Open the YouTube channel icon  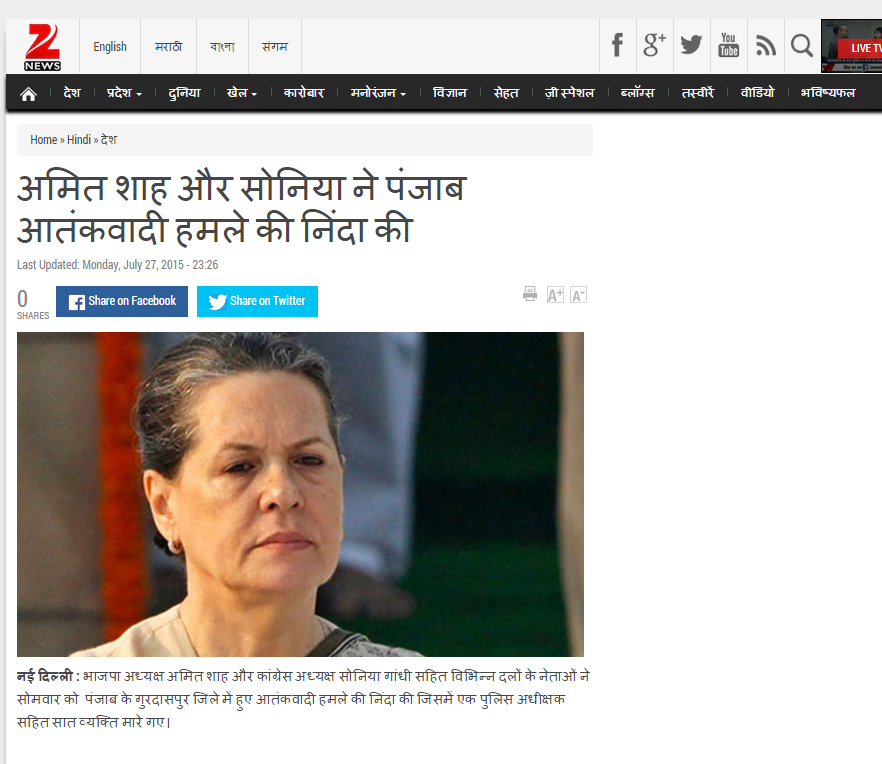(x=728, y=46)
